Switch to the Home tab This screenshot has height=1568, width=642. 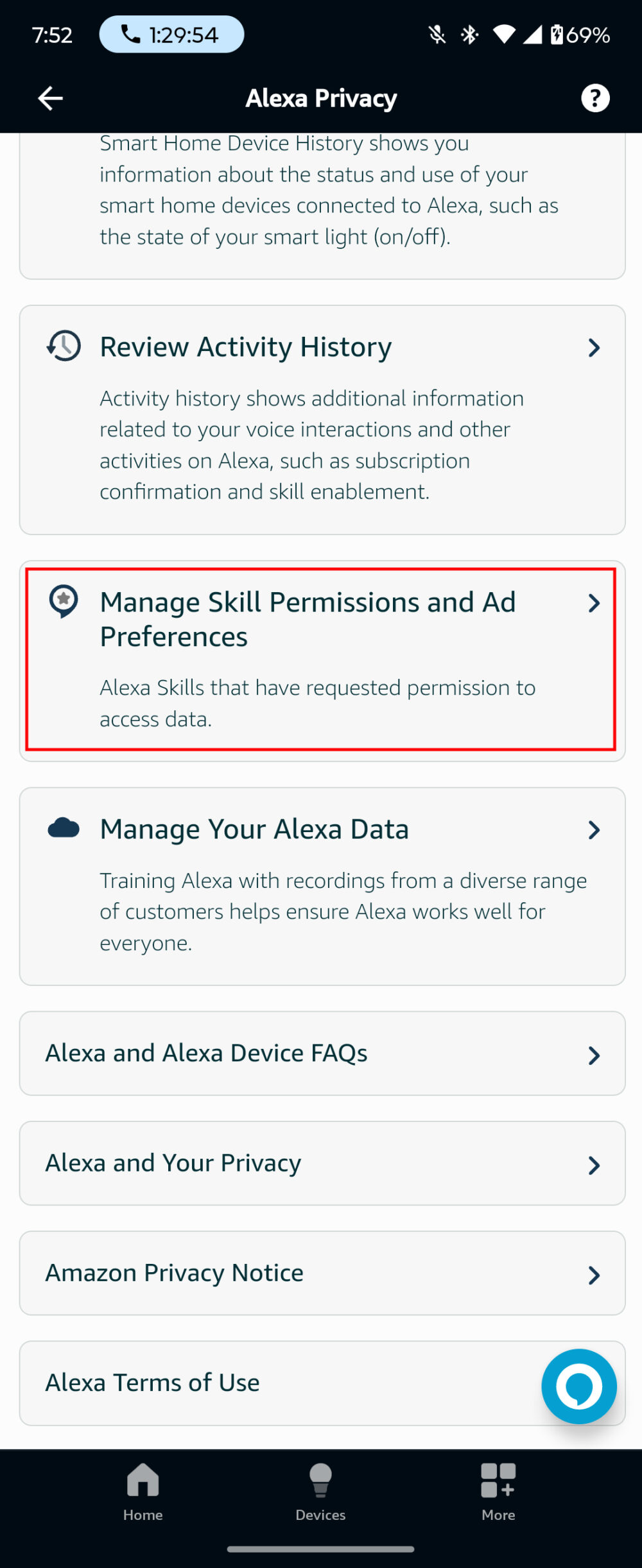pos(143,1492)
